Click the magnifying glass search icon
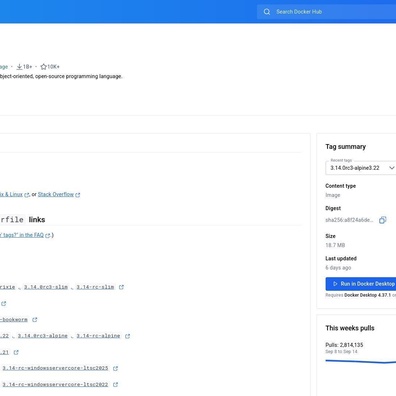Image resolution: width=396 pixels, height=396 pixels. pos(267,12)
